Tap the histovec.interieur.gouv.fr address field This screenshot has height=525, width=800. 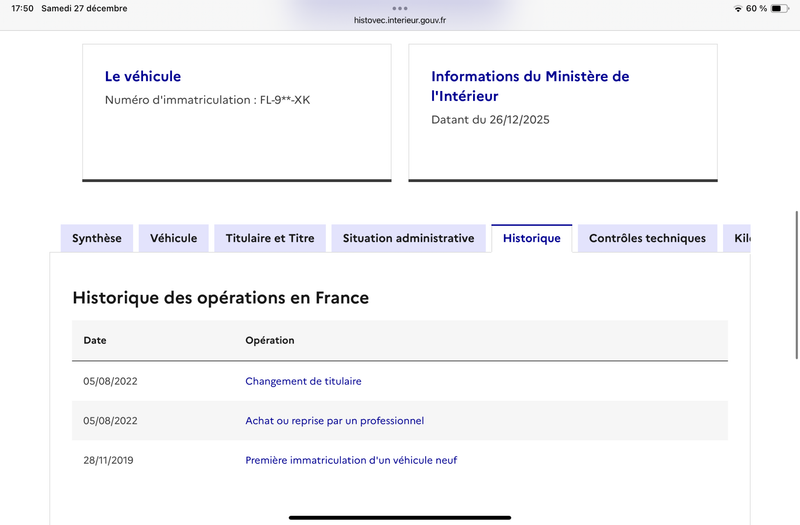click(400, 20)
